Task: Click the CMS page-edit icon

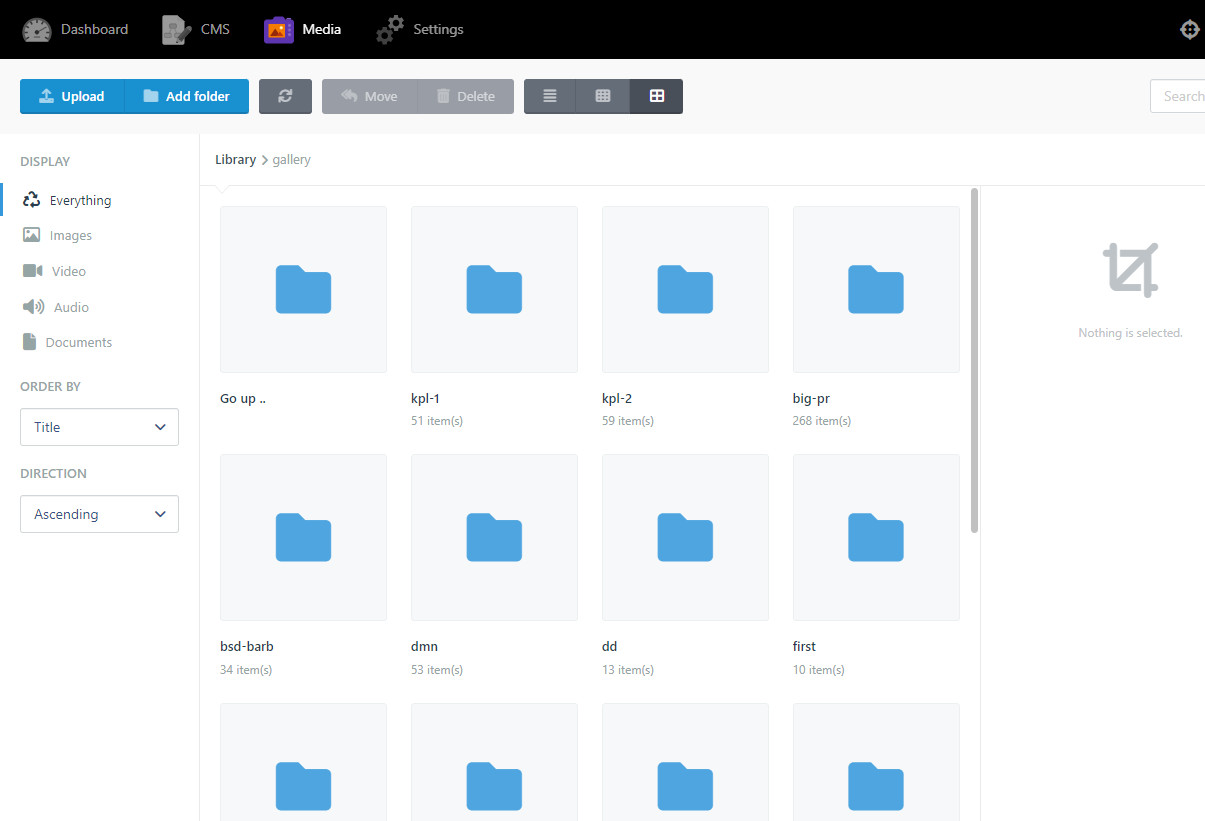Action: point(177,30)
